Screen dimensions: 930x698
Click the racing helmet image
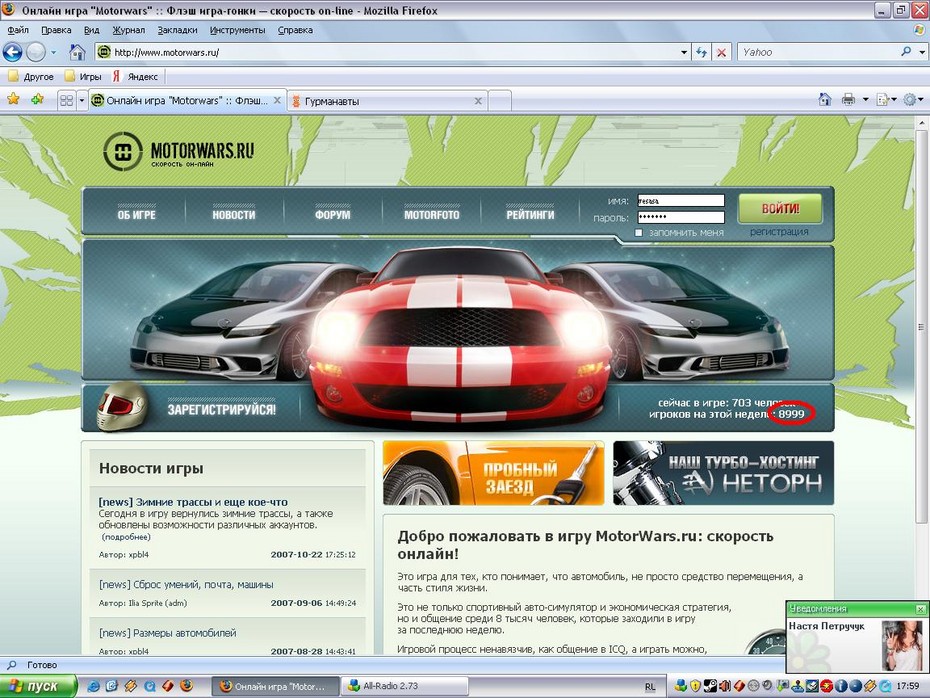pyautogui.click(x=122, y=406)
